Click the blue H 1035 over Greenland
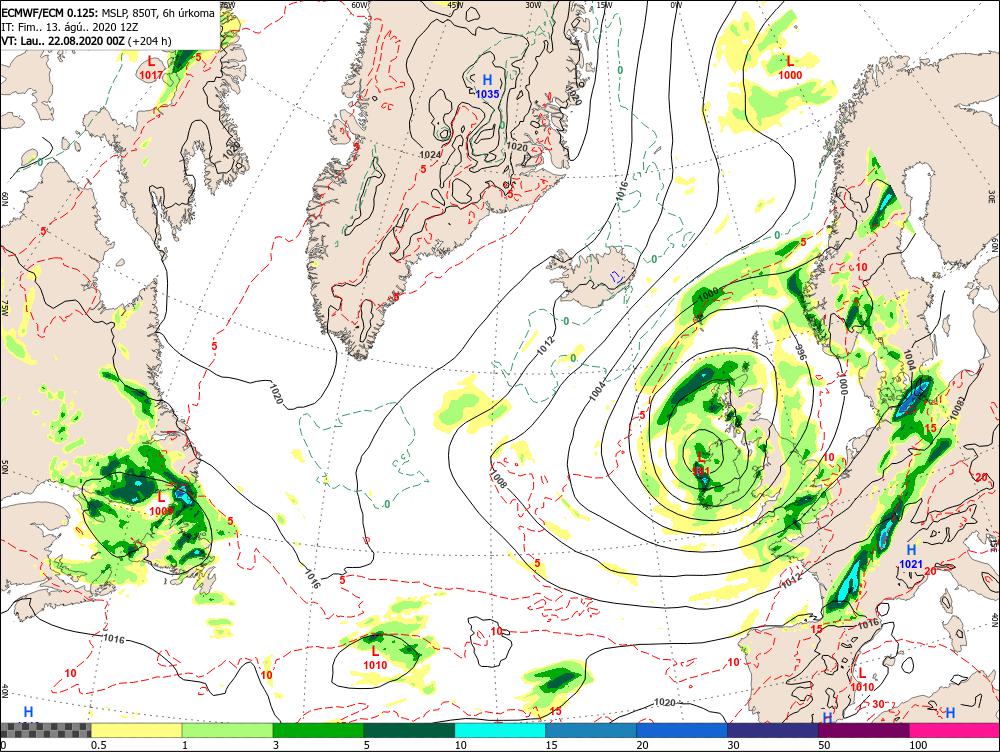Image resolution: width=1000 pixels, height=752 pixels. [x=487, y=87]
